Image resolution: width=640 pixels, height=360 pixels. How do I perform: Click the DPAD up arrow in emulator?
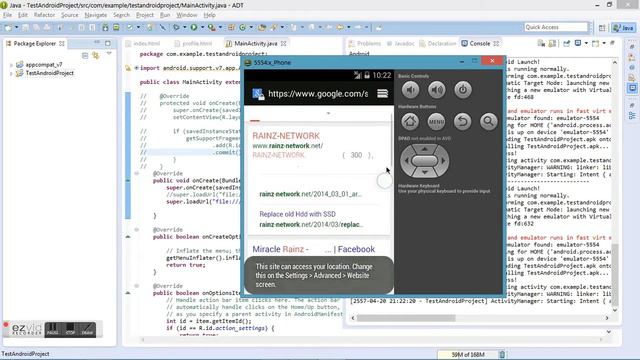424,149
